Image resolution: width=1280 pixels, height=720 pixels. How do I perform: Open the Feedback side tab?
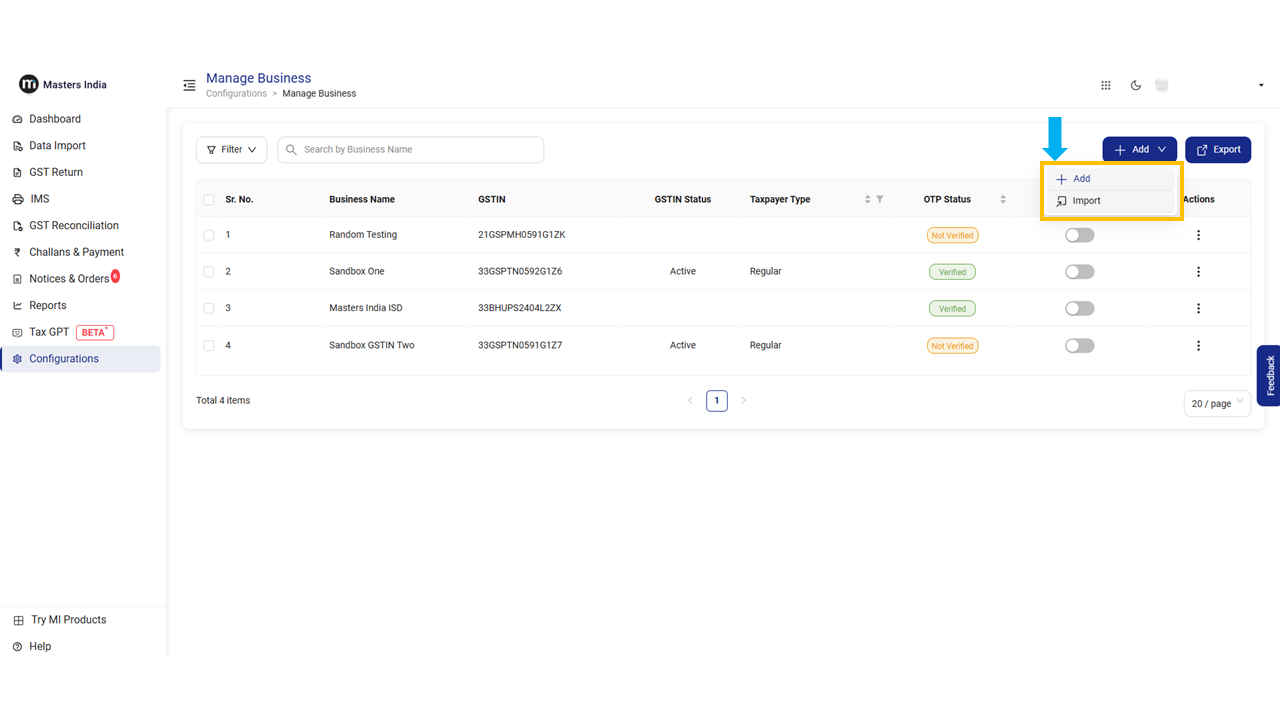pos(1269,375)
